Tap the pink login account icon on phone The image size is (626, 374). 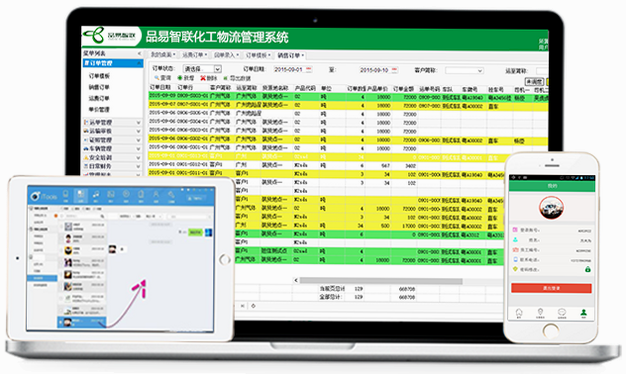515,230
